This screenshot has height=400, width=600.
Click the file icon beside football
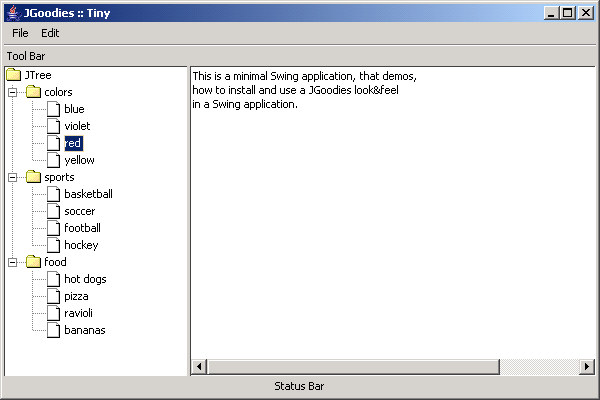(x=54, y=228)
